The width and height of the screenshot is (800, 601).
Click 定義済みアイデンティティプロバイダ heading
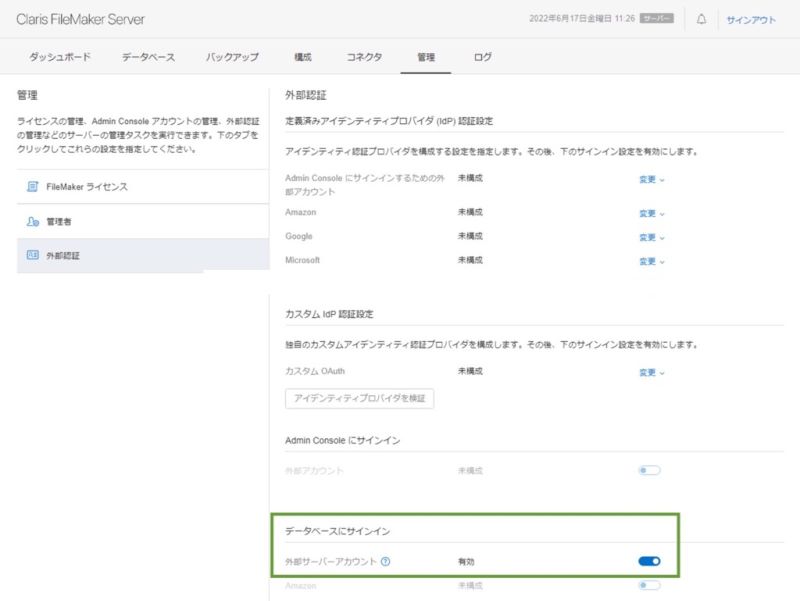[x=389, y=121]
